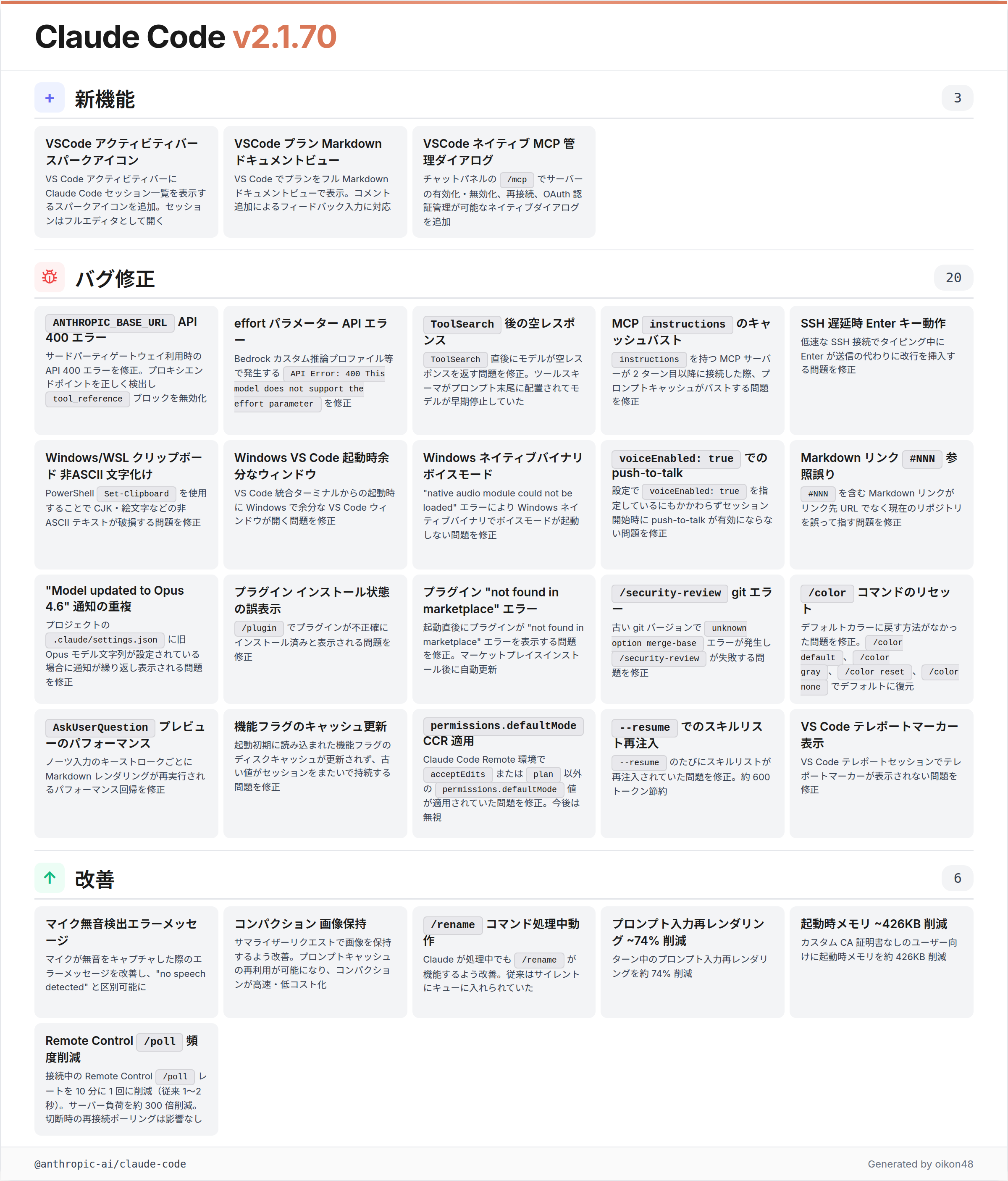Click the instructions tag in MCP heading
Viewport: 1008px width, 1181px height.
[687, 324]
